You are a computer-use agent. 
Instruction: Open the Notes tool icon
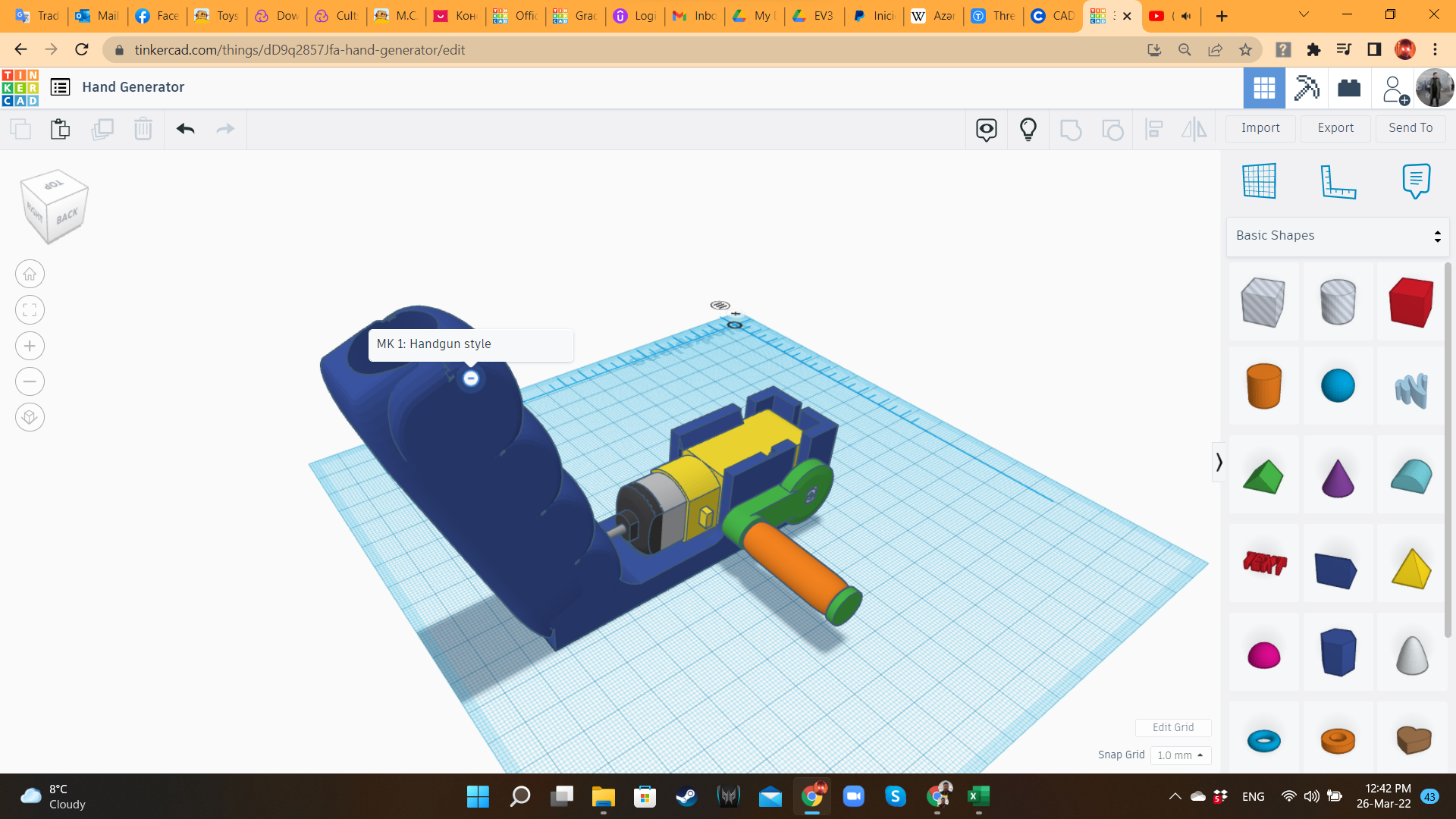point(1416,180)
